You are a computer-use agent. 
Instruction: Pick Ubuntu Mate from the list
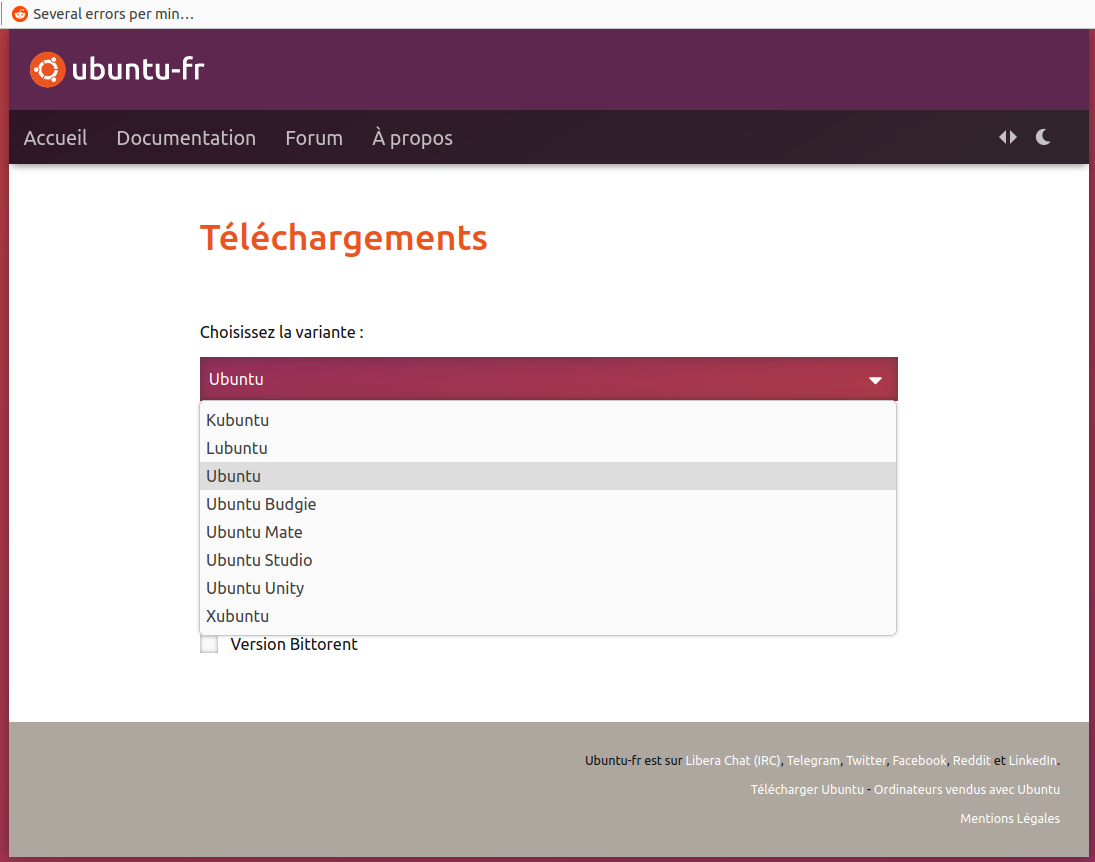(x=548, y=532)
